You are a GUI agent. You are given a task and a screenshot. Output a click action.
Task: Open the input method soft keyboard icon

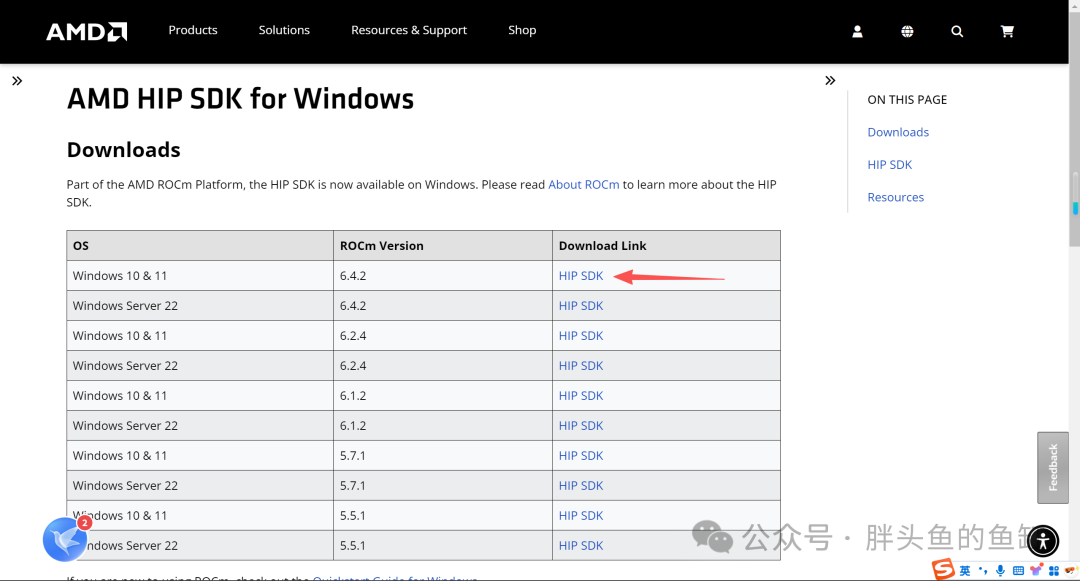(1018, 571)
